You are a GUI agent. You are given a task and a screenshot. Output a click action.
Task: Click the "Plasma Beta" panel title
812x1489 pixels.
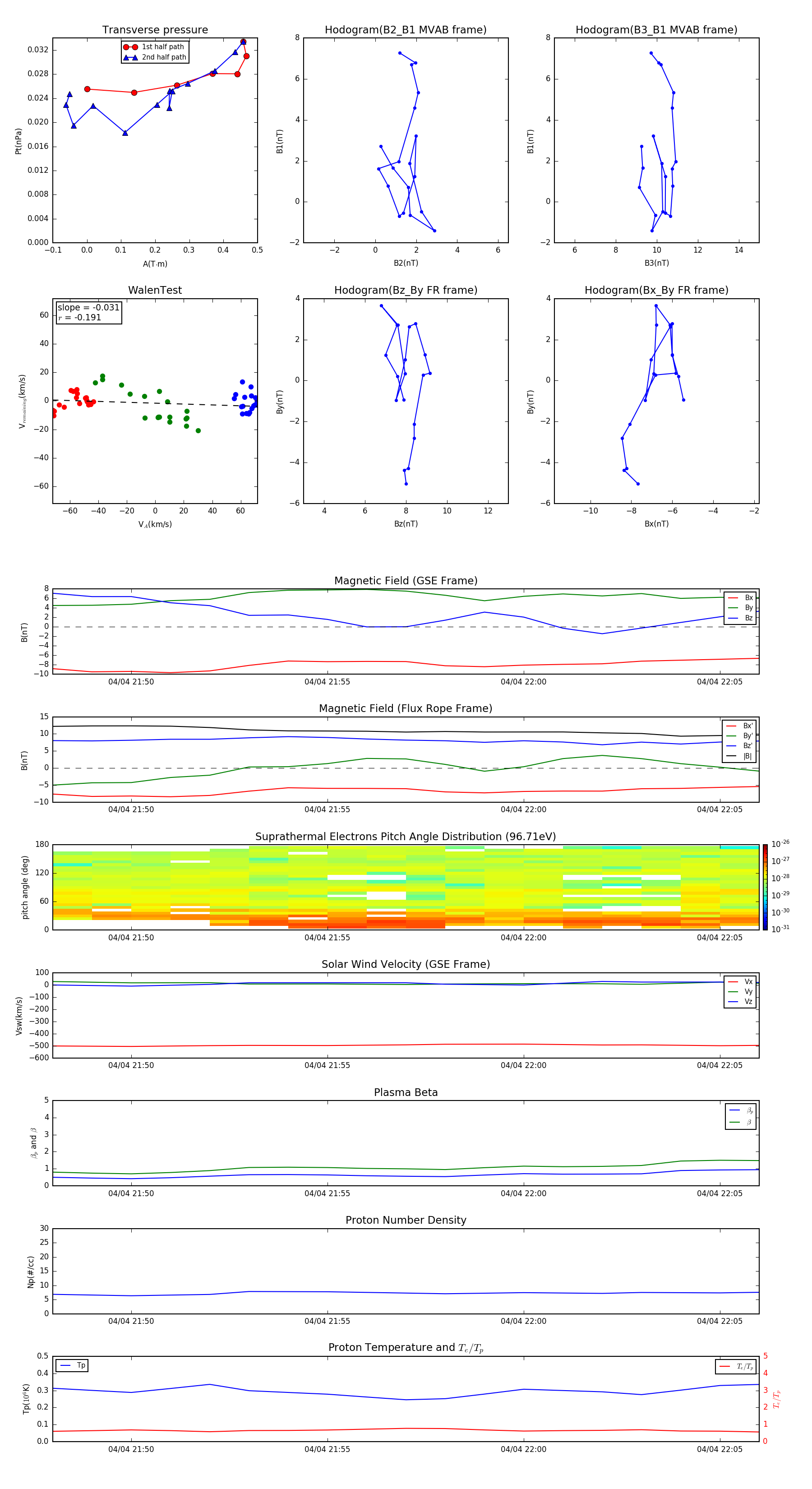pos(406,1093)
